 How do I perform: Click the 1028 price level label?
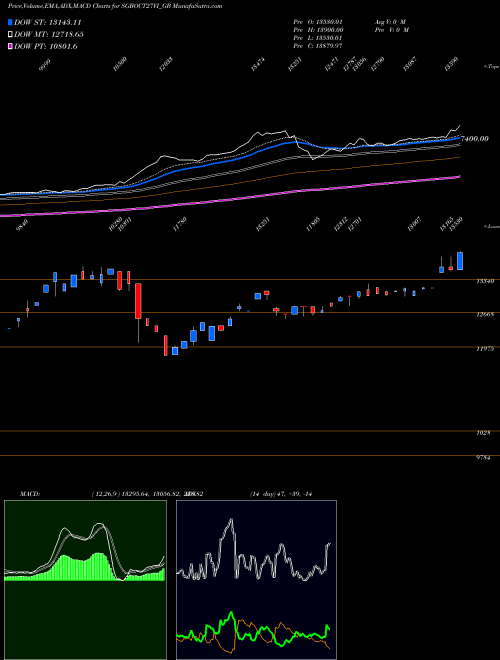click(x=483, y=432)
